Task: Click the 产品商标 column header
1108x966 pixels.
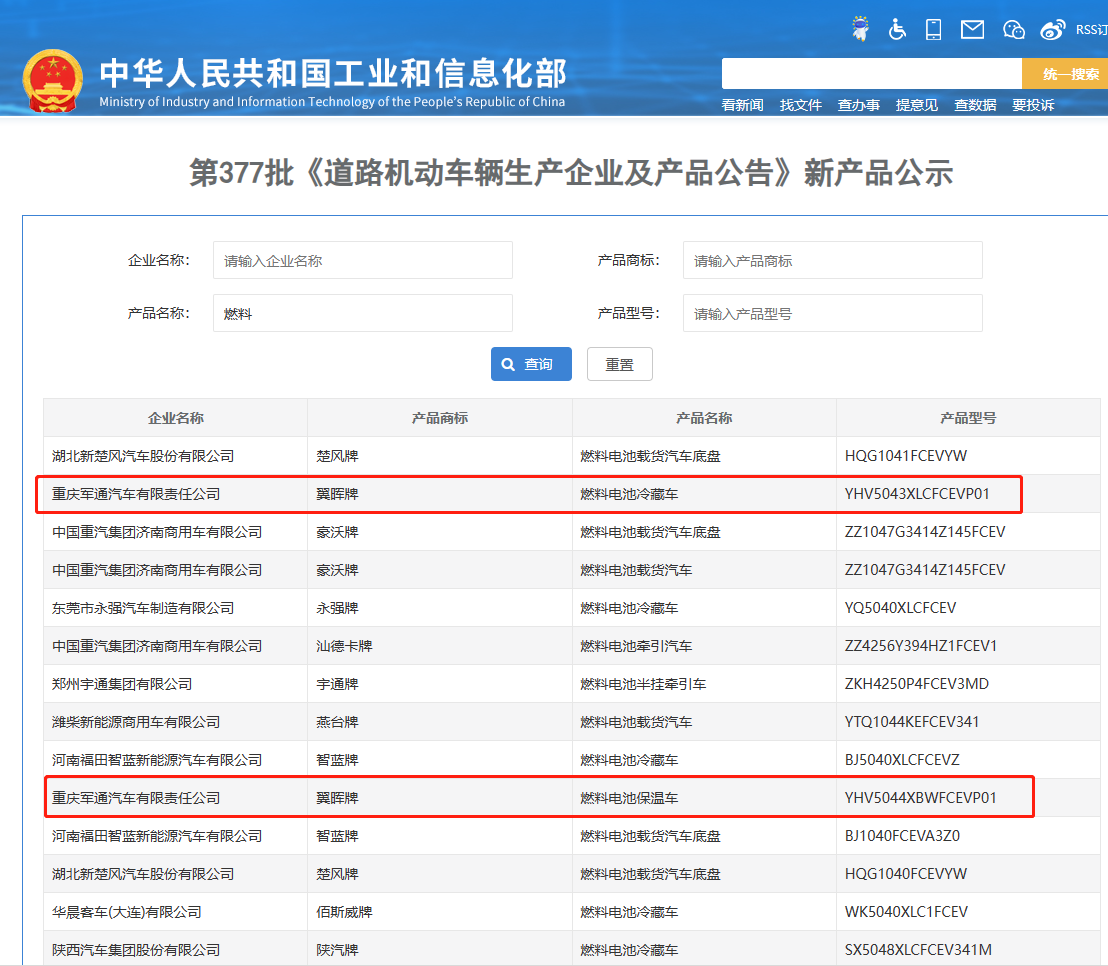Action: pos(440,418)
